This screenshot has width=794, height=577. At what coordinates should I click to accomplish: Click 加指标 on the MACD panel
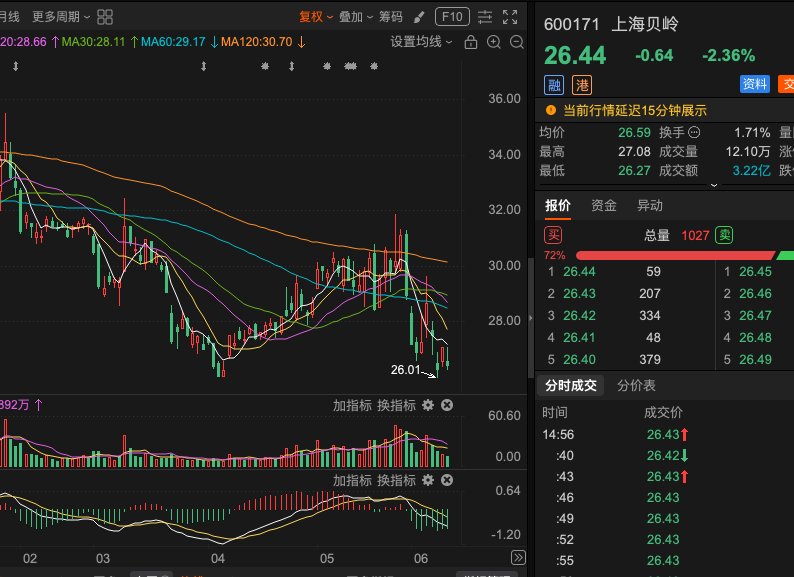352,480
